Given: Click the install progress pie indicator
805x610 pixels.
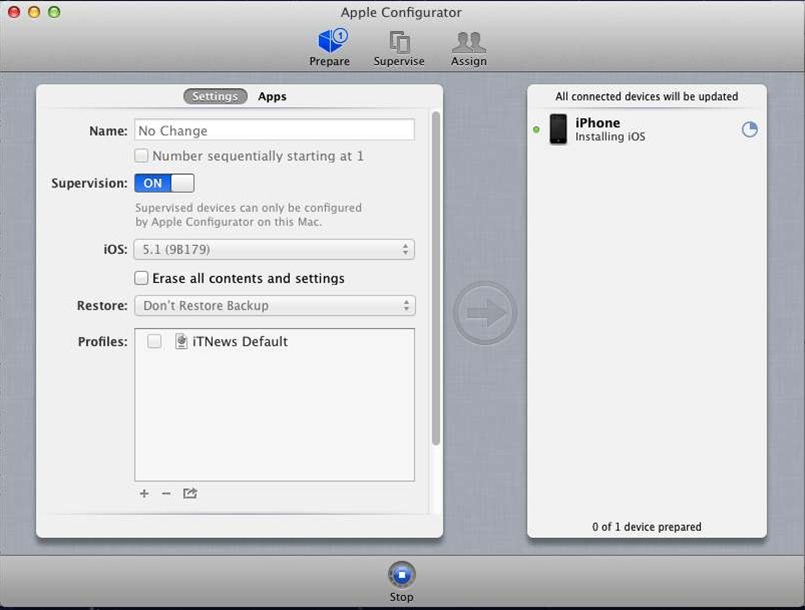Looking at the screenshot, I should [x=749, y=129].
